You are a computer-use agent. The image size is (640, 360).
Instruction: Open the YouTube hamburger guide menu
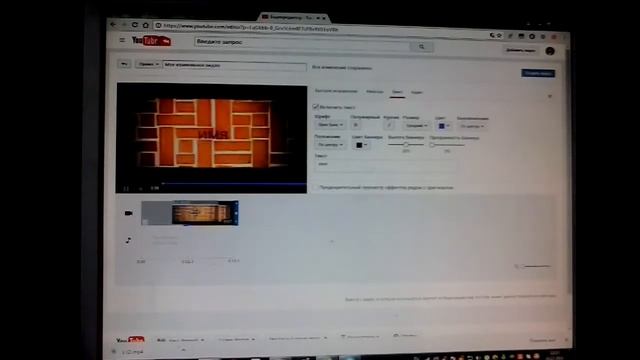coord(122,40)
